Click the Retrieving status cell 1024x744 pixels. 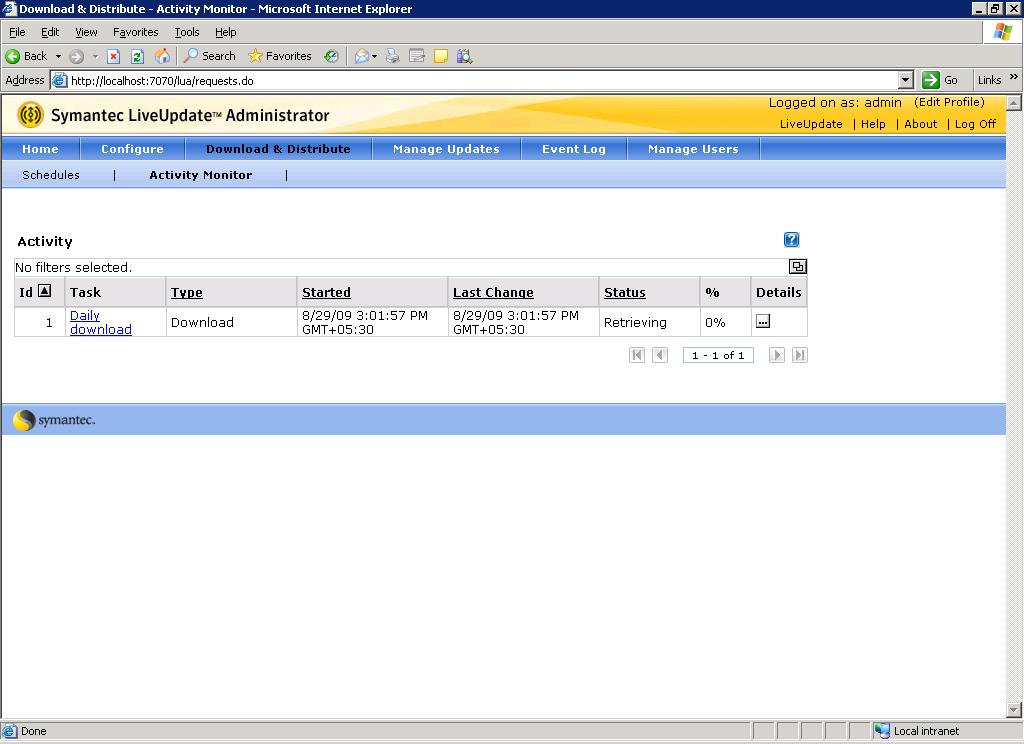(649, 322)
